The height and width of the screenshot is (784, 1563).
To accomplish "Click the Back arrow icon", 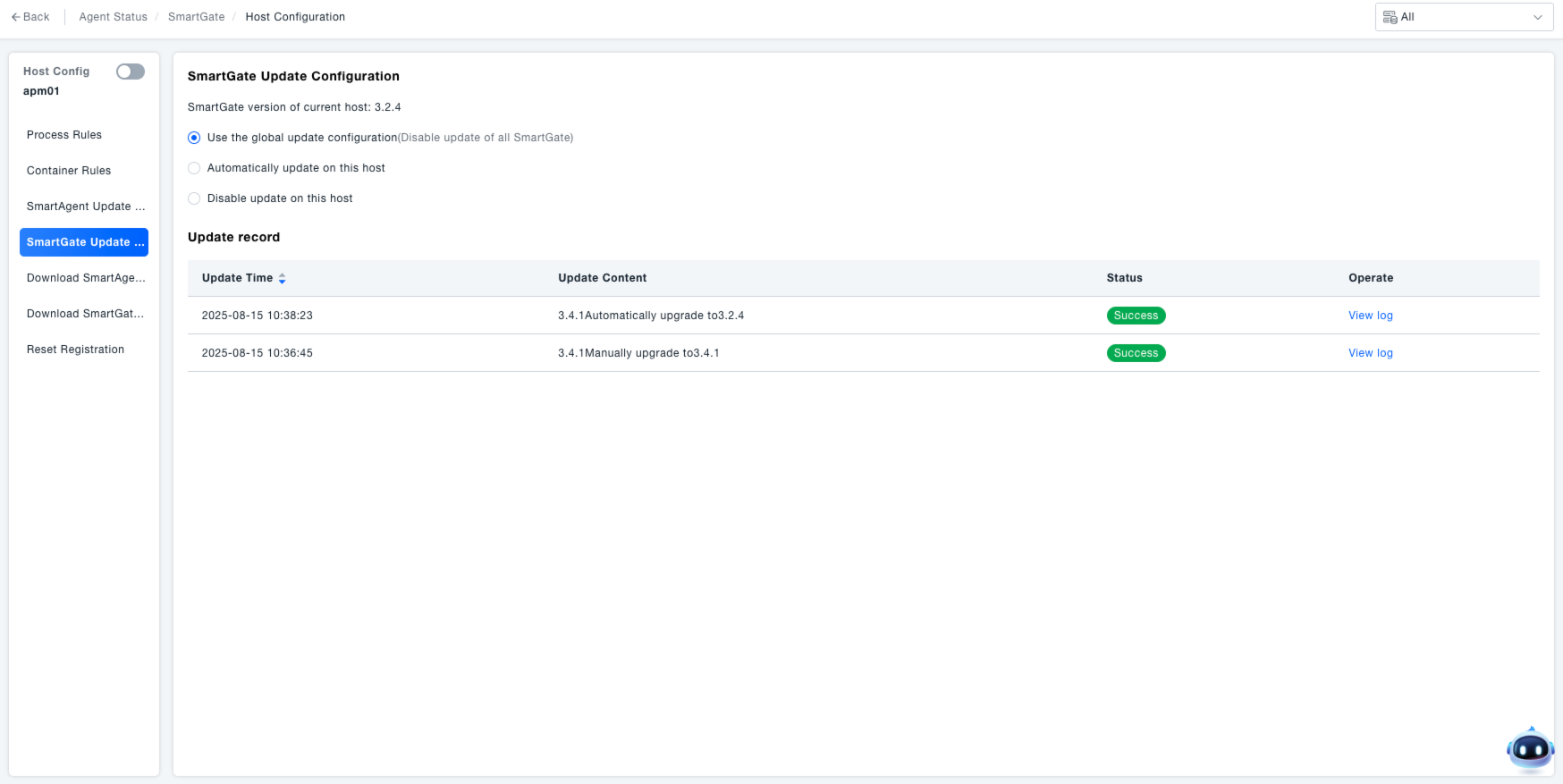I will click(15, 17).
